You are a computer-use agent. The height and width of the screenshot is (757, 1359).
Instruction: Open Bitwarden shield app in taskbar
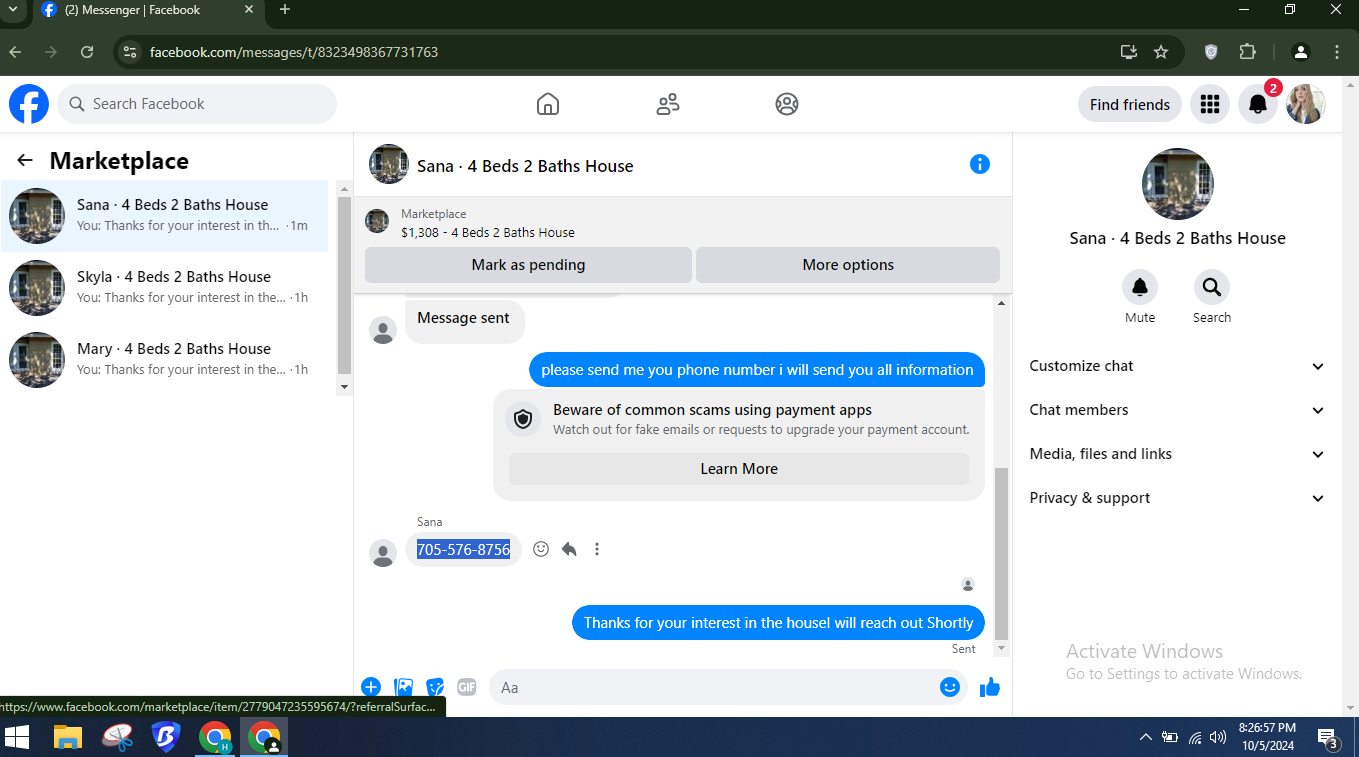[x=165, y=738]
